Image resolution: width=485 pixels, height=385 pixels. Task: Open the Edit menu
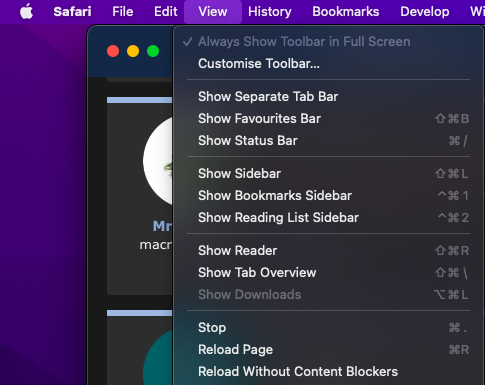click(166, 12)
